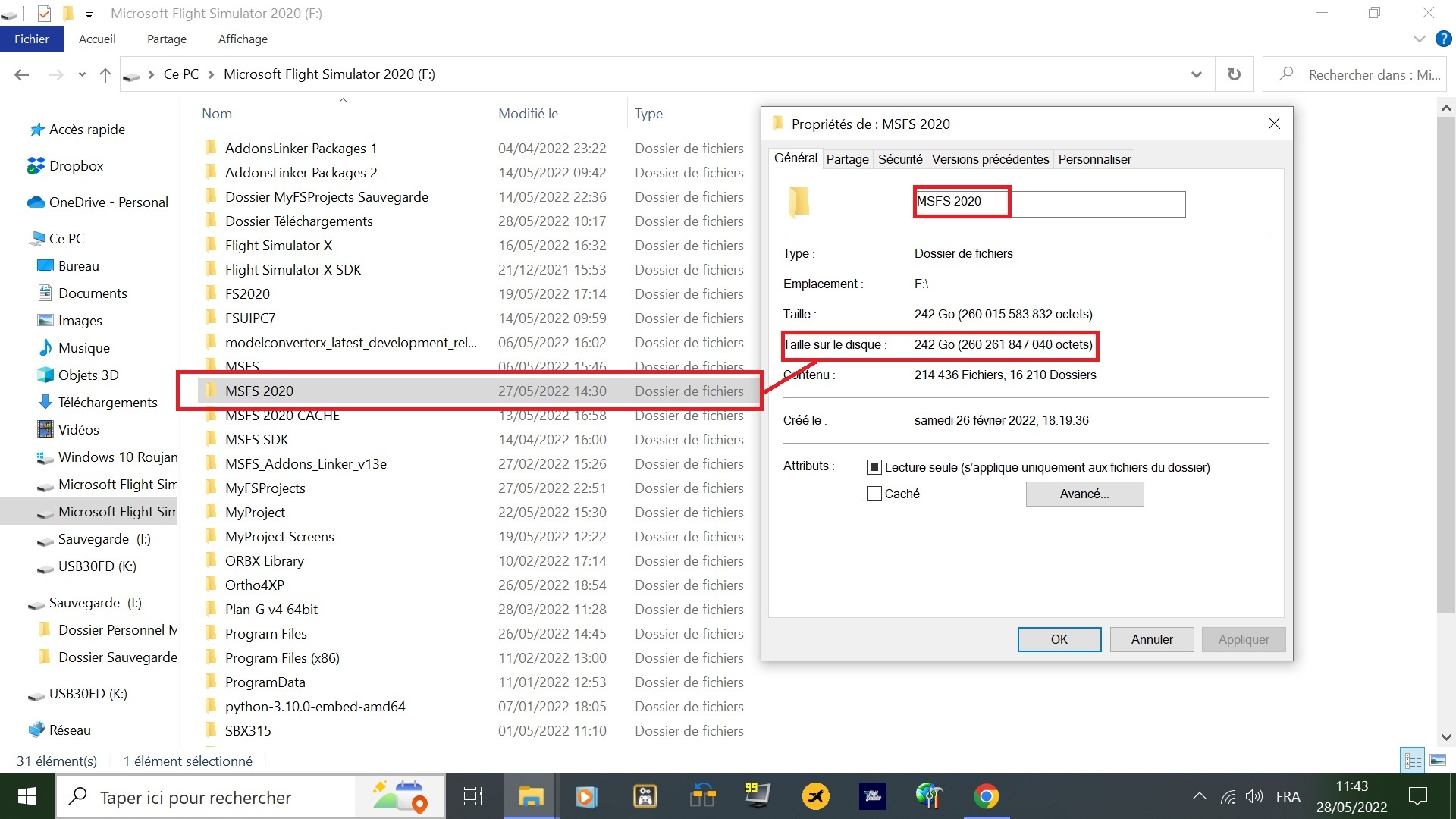
Task: Click the folder name text field
Action: pyautogui.click(x=1050, y=203)
